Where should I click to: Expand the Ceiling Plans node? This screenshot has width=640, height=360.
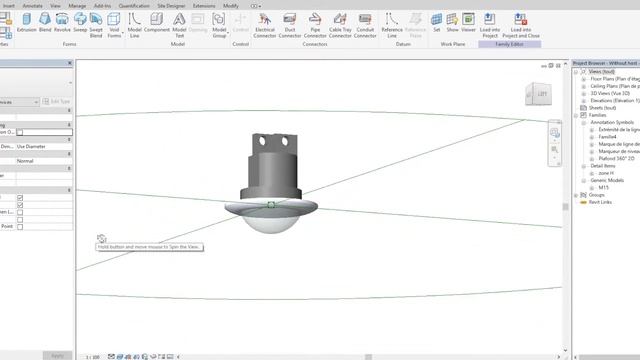pos(584,86)
